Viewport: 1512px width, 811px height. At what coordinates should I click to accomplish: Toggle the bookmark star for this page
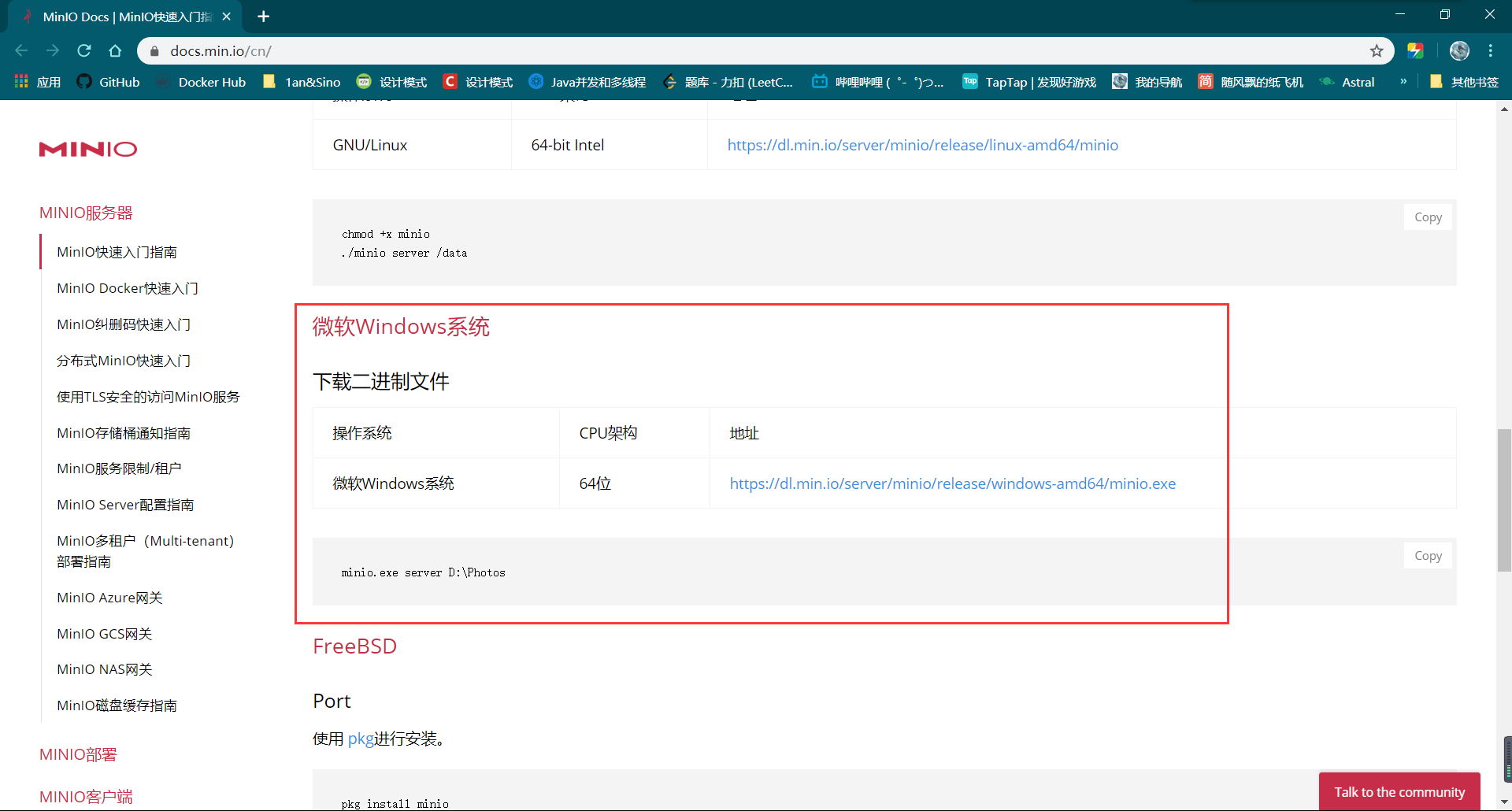pos(1377,50)
